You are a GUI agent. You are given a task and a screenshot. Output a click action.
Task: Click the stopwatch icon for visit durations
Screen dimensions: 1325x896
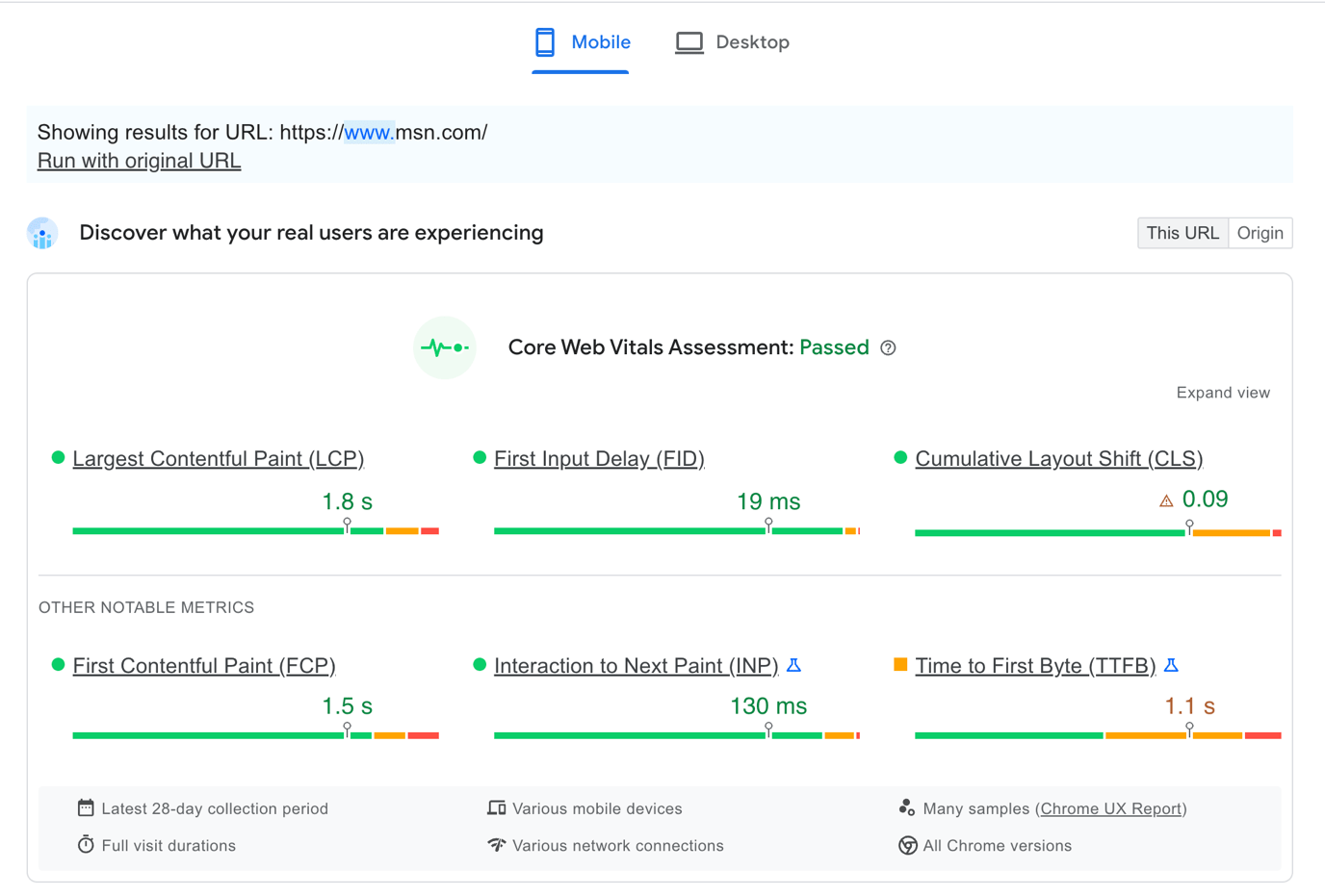[86, 845]
